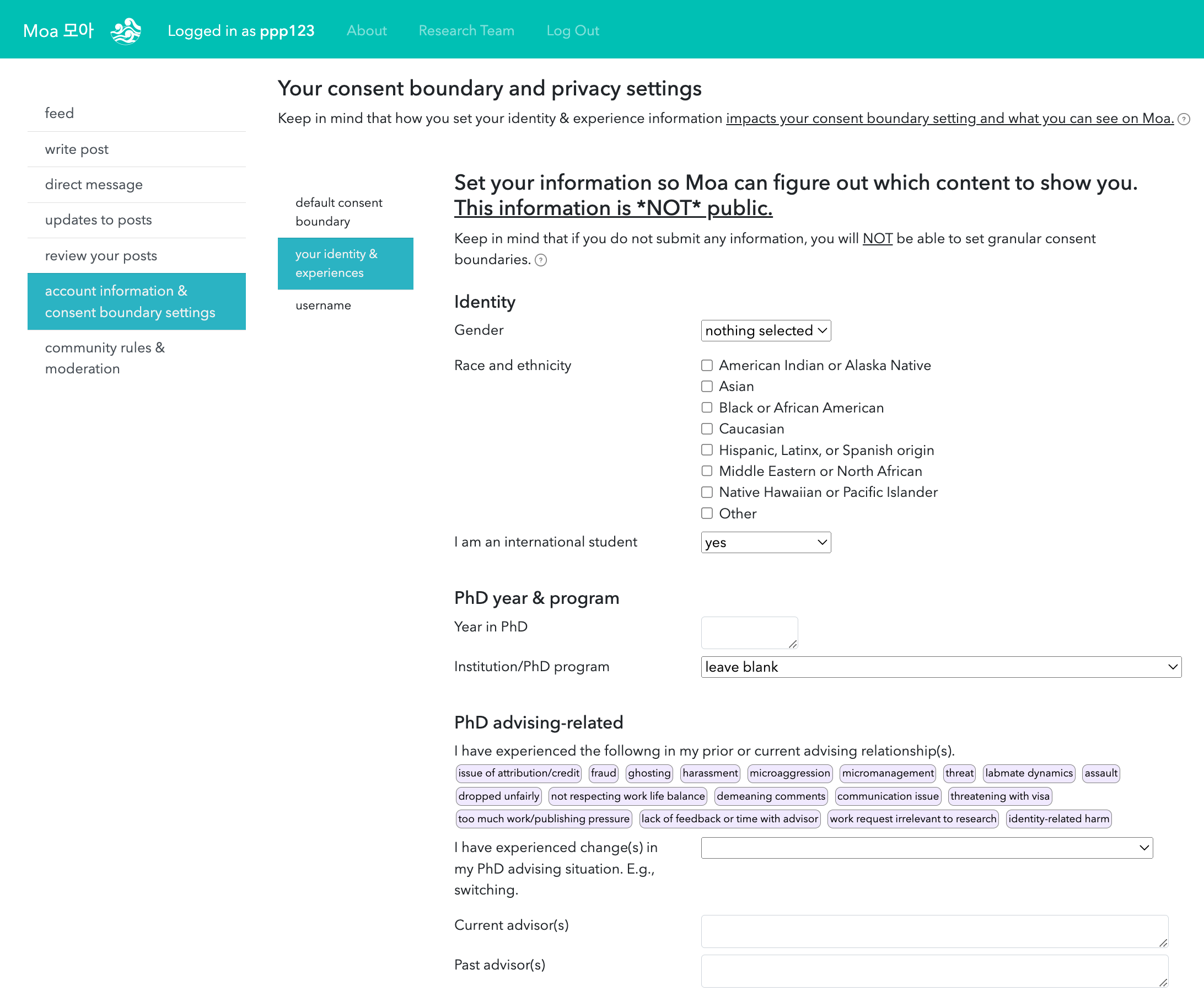Select the 'ghosting' tag

pyautogui.click(x=649, y=774)
